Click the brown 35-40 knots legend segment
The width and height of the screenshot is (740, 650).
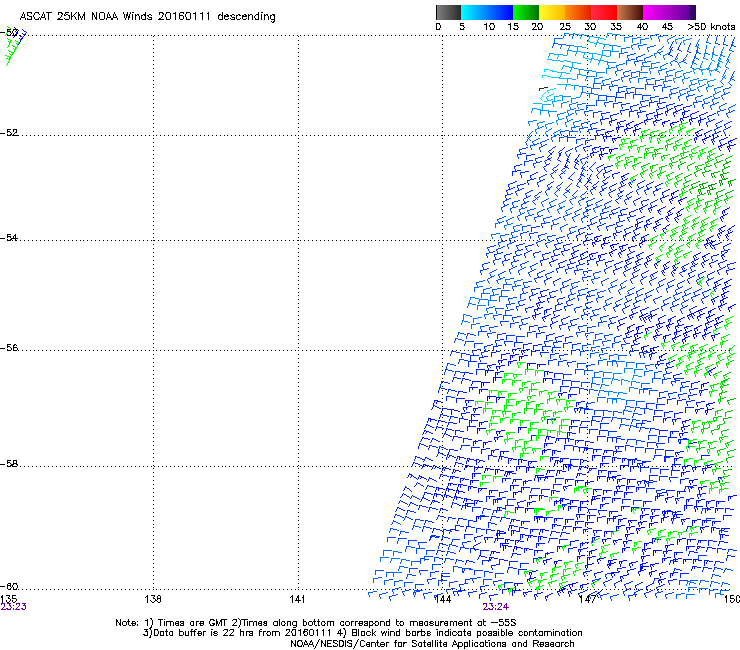click(x=630, y=12)
